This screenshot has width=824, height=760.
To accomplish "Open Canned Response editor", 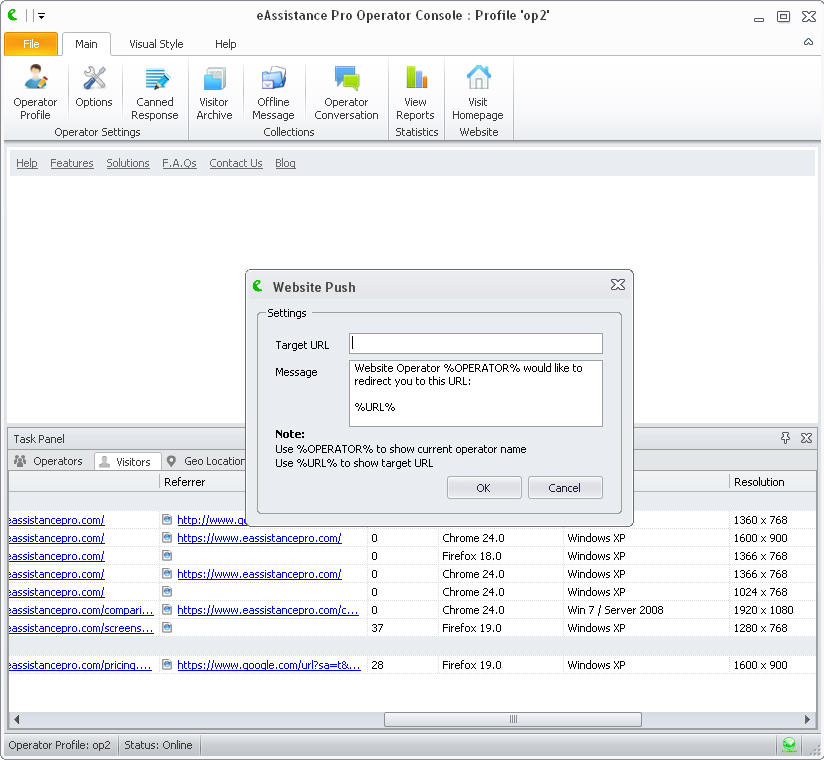I will (154, 92).
